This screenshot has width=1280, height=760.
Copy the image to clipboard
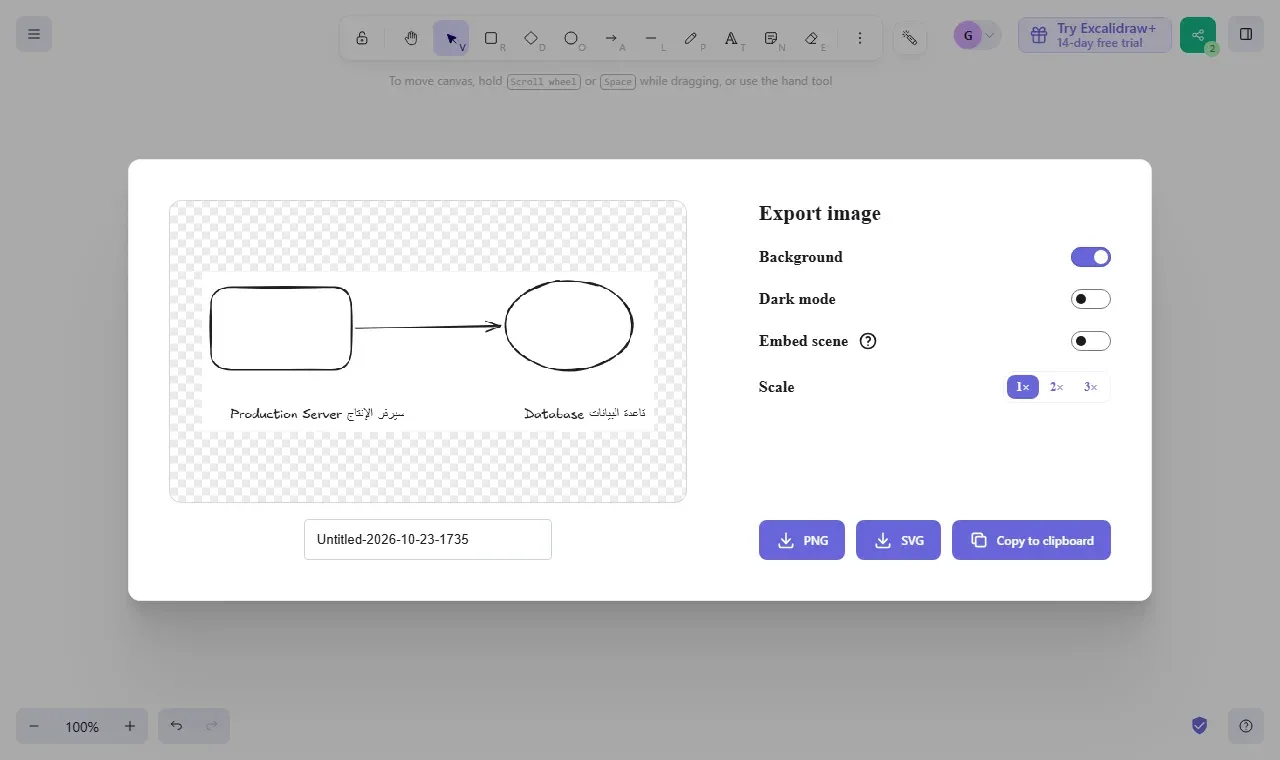tap(1031, 540)
